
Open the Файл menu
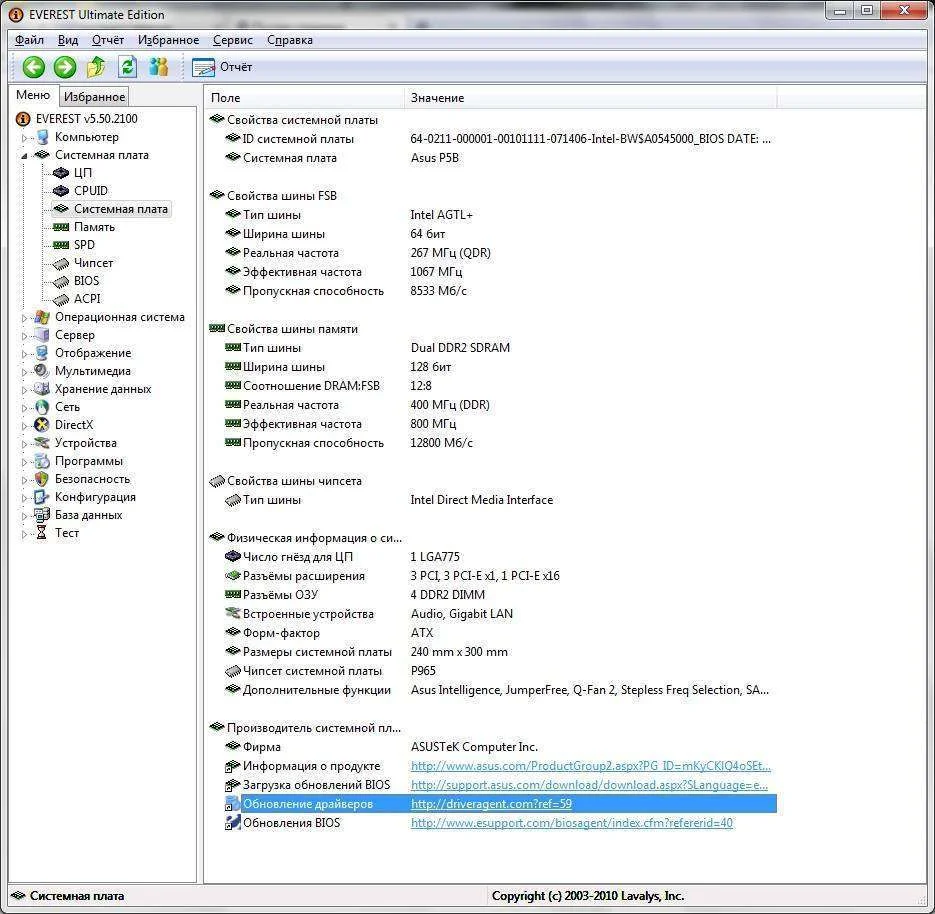click(x=29, y=40)
